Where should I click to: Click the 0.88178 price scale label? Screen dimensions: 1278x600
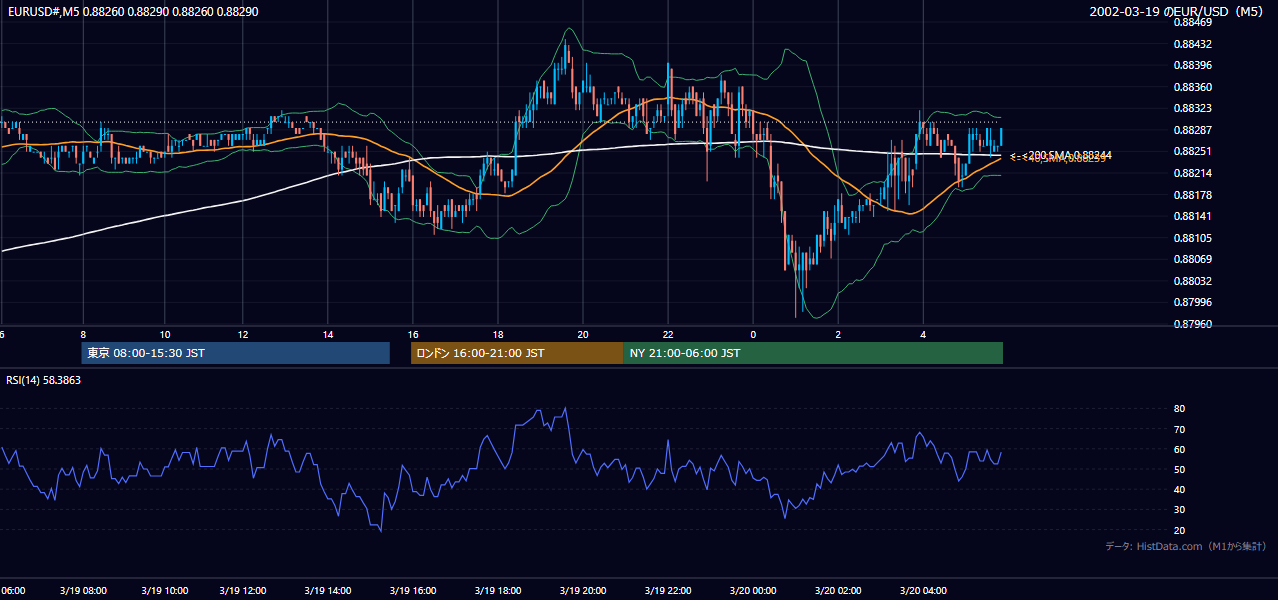(1193, 194)
